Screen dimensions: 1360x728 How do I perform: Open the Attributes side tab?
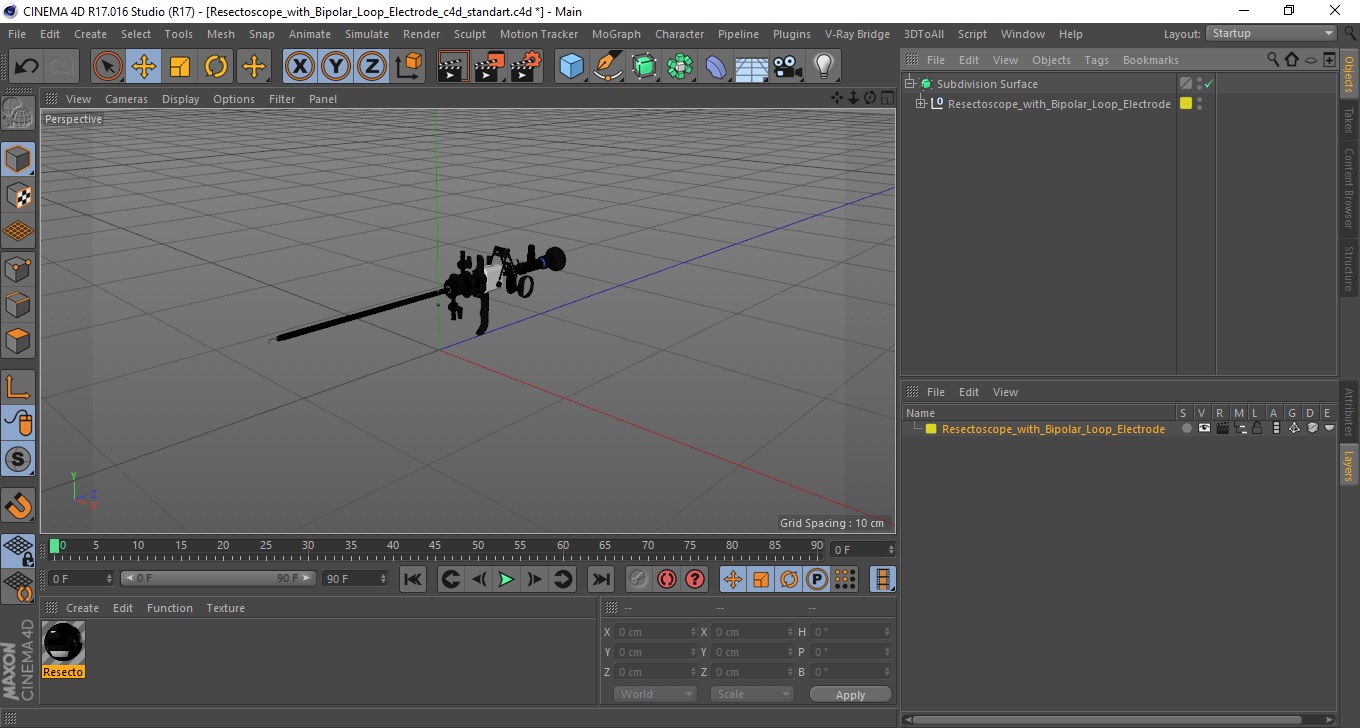pos(1349,412)
